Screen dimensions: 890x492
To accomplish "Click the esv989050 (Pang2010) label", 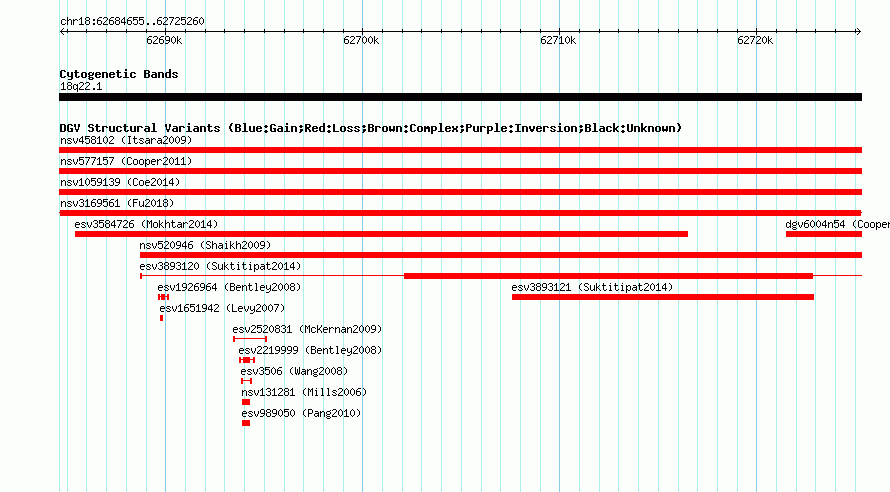I will tap(301, 413).
